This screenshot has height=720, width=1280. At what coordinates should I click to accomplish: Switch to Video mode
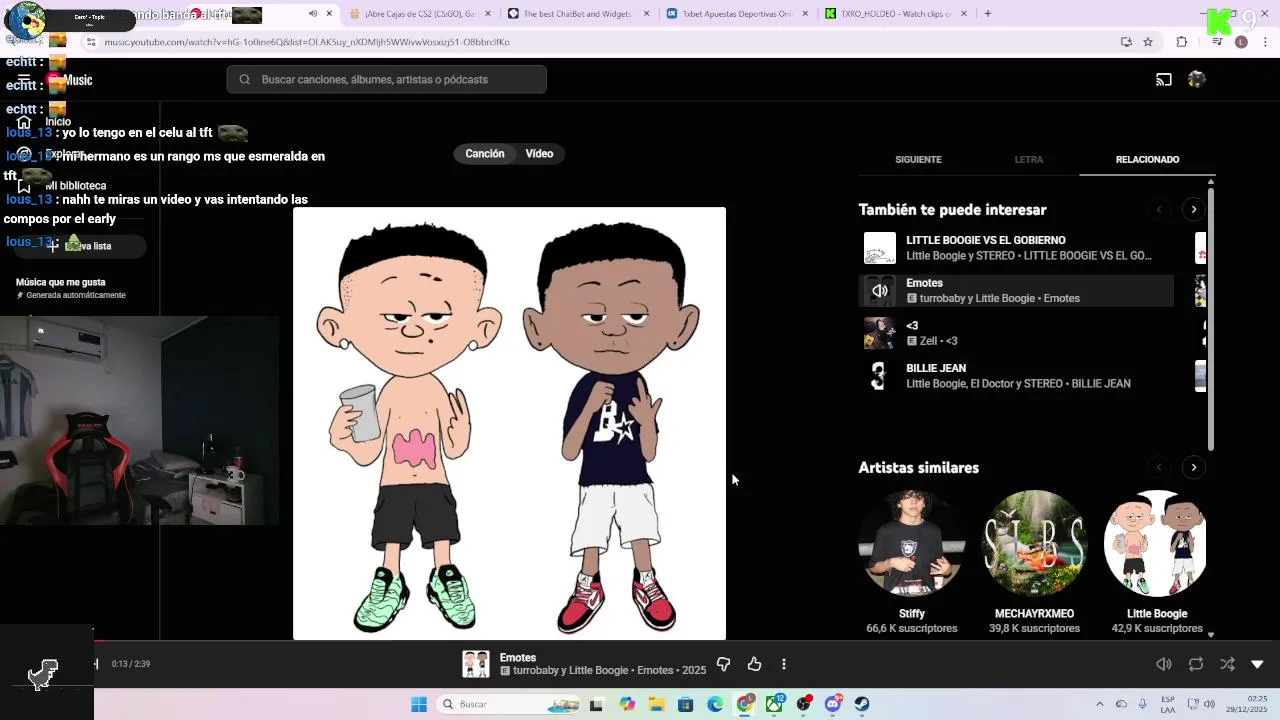[x=539, y=154]
